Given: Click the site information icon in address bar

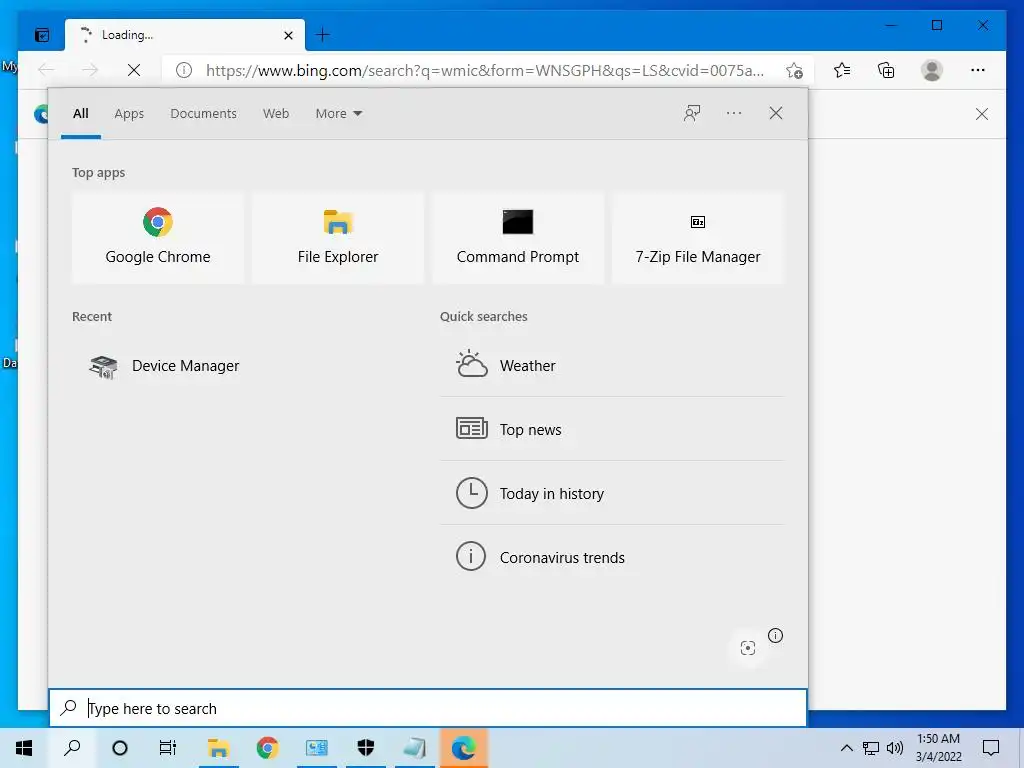Looking at the screenshot, I should [184, 70].
